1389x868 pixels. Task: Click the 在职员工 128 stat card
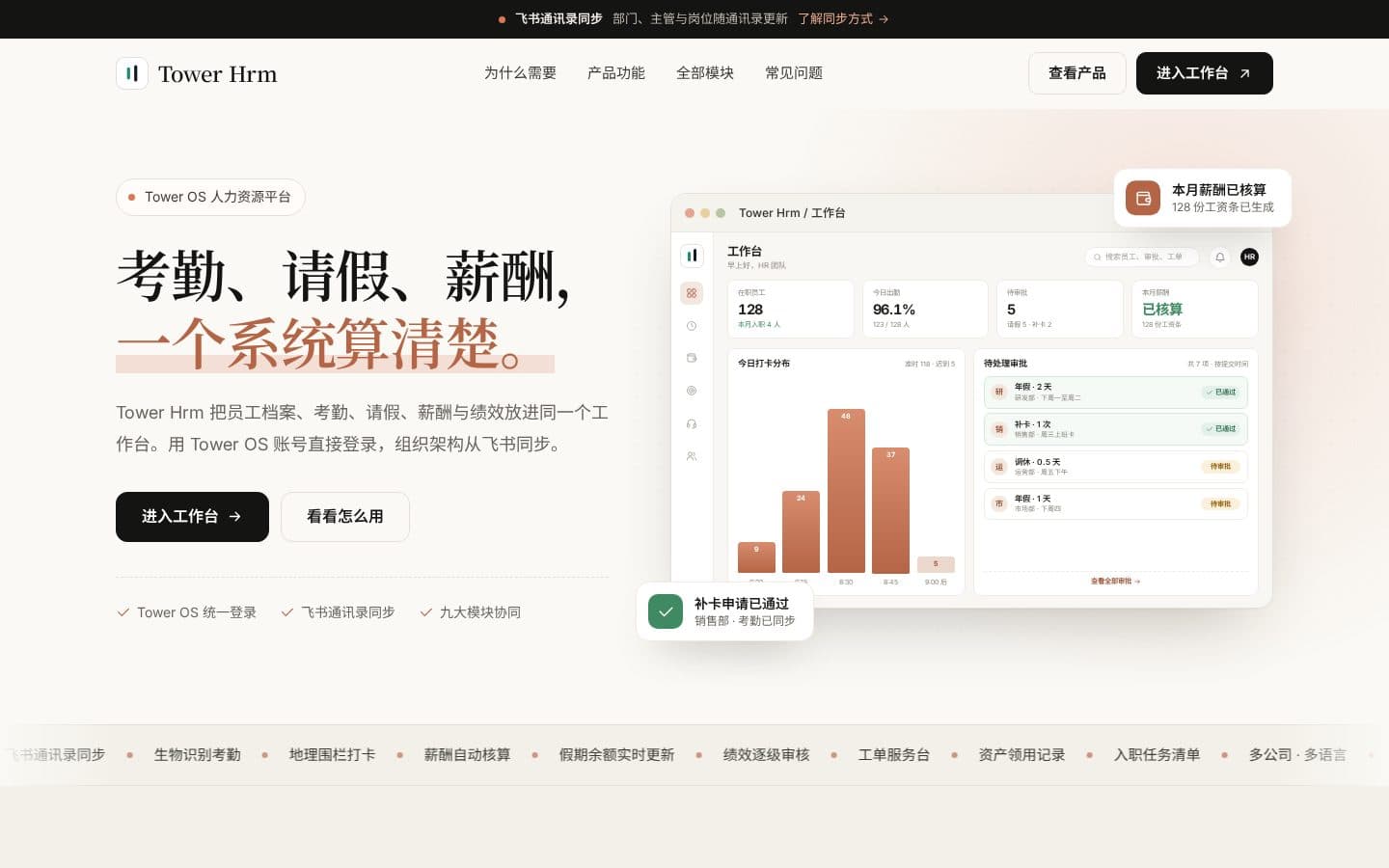tap(790, 309)
